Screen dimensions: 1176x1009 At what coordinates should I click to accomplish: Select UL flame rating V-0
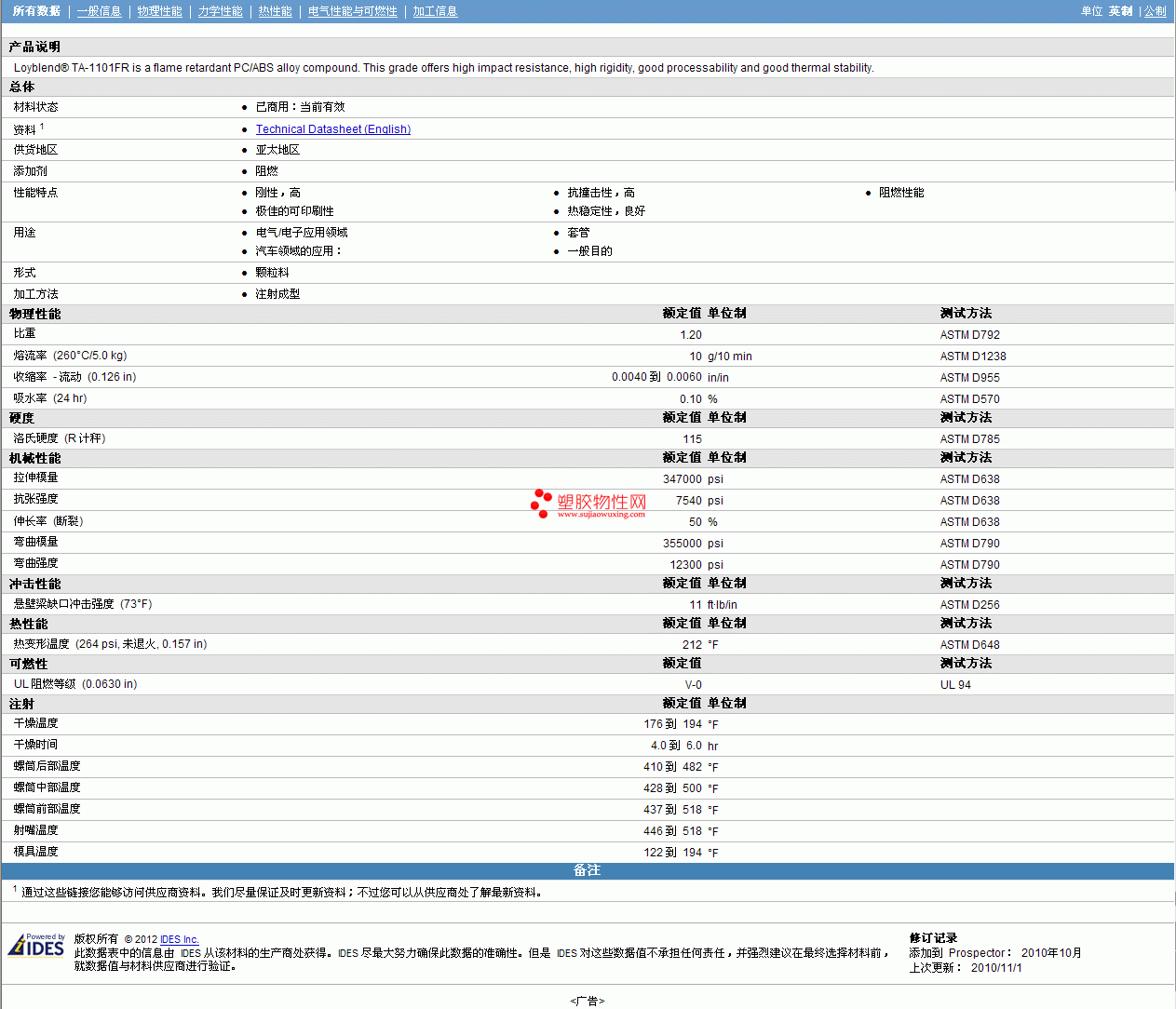point(694,685)
